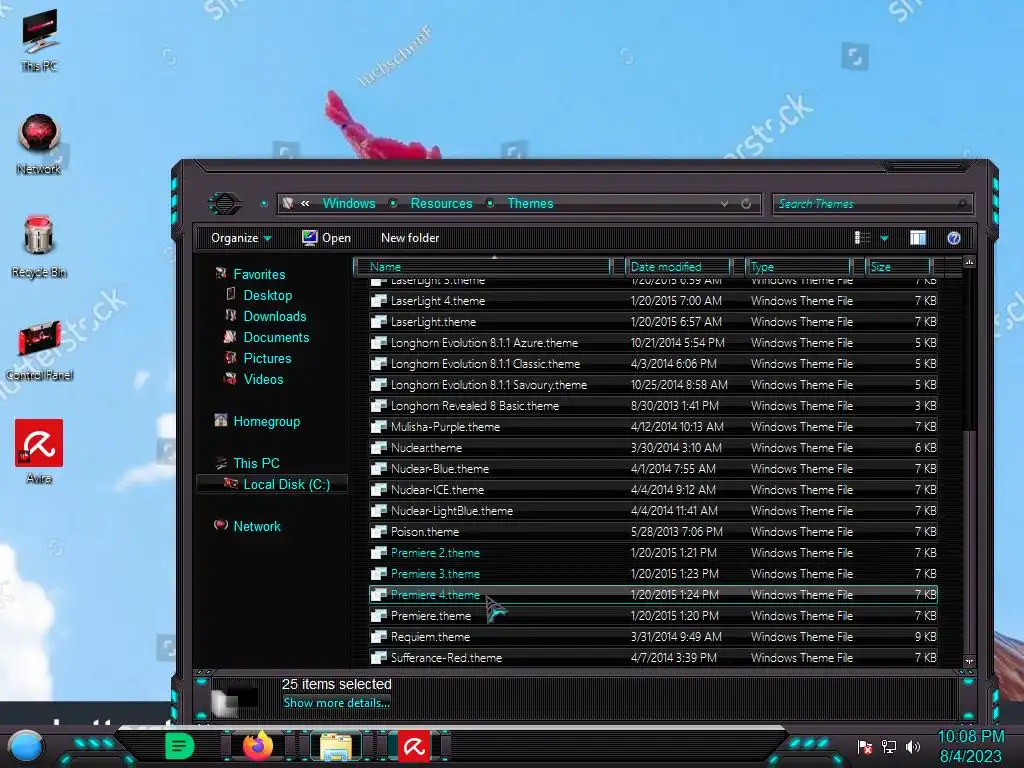
Task: Select Longhorn Evolution 8.1.1 Azure.theme
Action: pos(653,342)
